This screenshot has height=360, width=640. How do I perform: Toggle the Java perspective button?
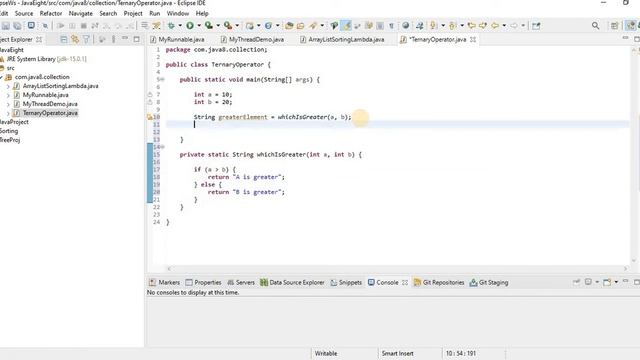(x=631, y=26)
